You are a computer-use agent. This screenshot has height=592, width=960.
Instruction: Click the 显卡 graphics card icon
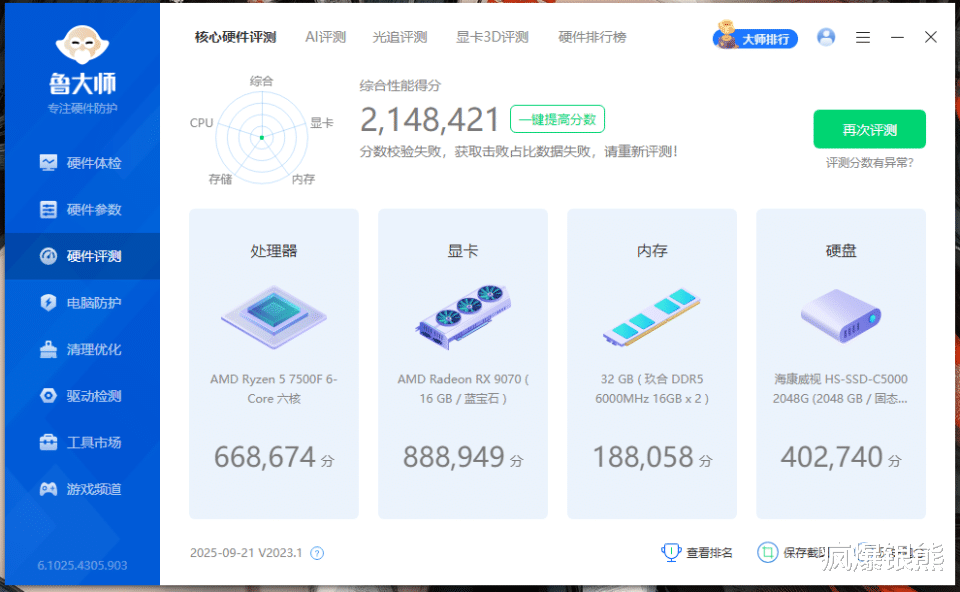(x=463, y=317)
